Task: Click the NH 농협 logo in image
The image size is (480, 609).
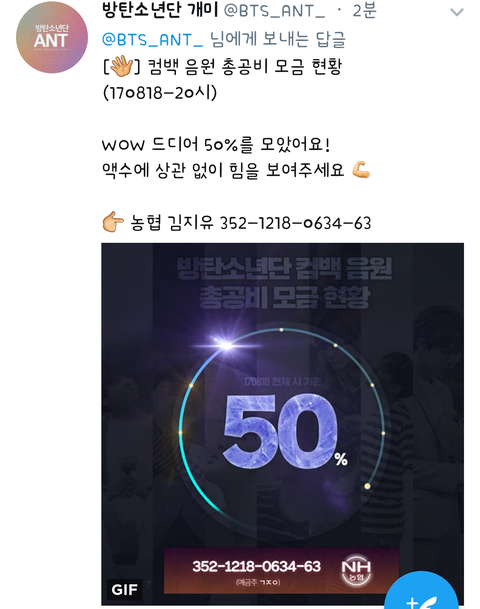Action: (x=356, y=571)
